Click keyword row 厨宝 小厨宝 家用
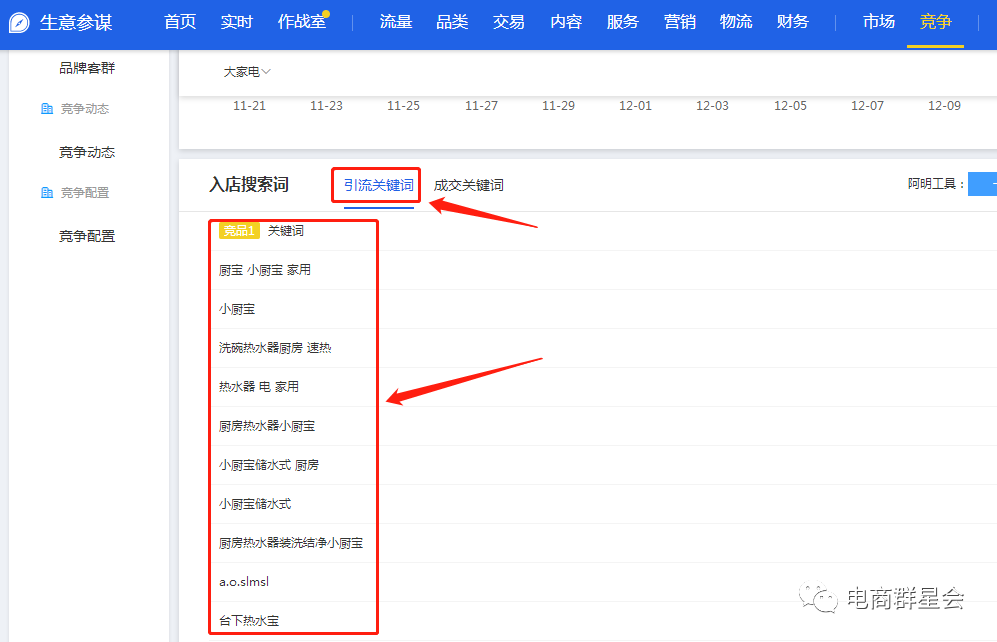 click(265, 270)
